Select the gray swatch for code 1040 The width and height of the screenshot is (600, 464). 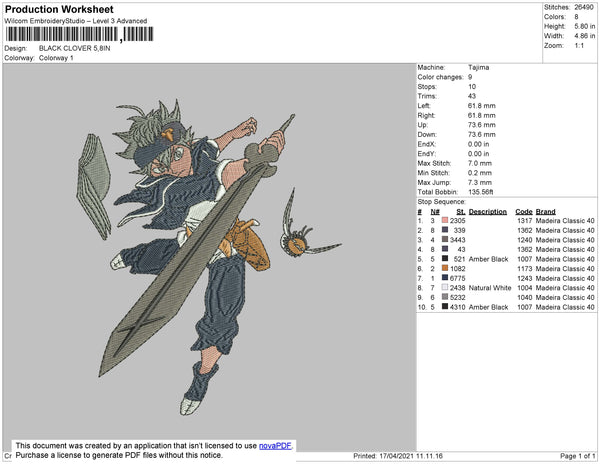445,297
